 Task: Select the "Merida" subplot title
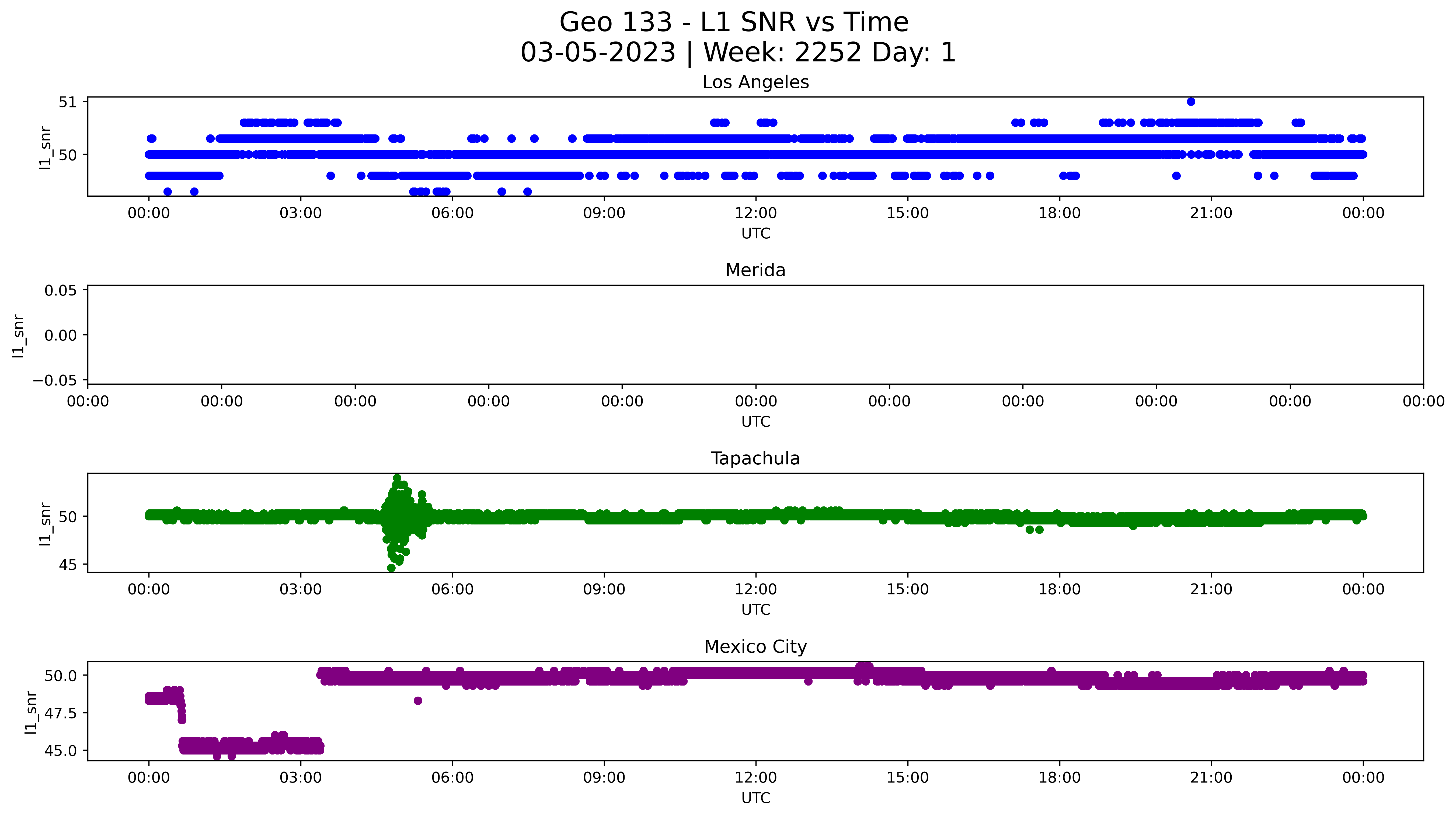(756, 270)
